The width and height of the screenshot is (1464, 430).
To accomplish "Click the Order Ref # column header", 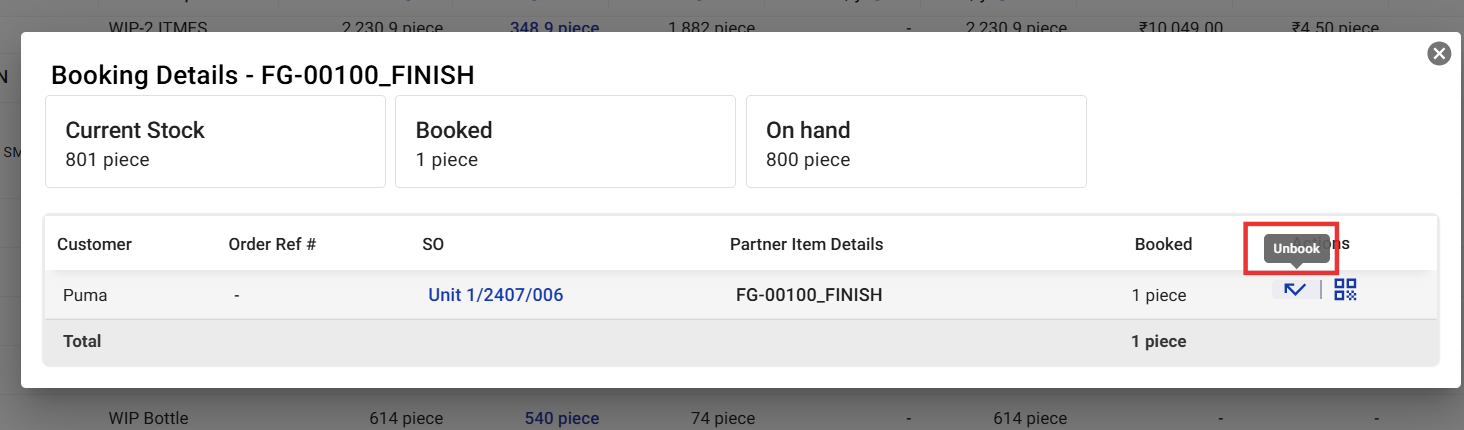I will click(272, 244).
